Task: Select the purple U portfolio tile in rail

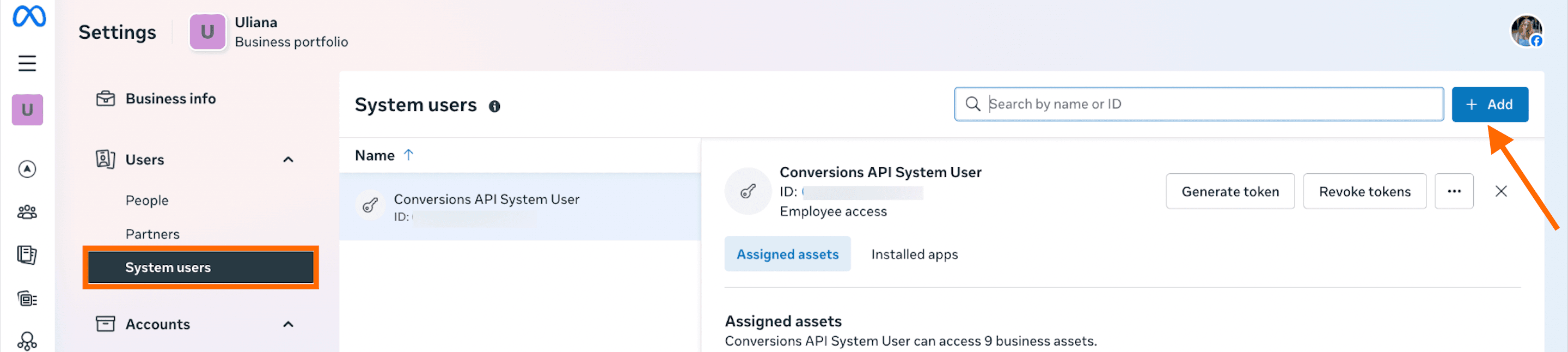Action: [27, 110]
